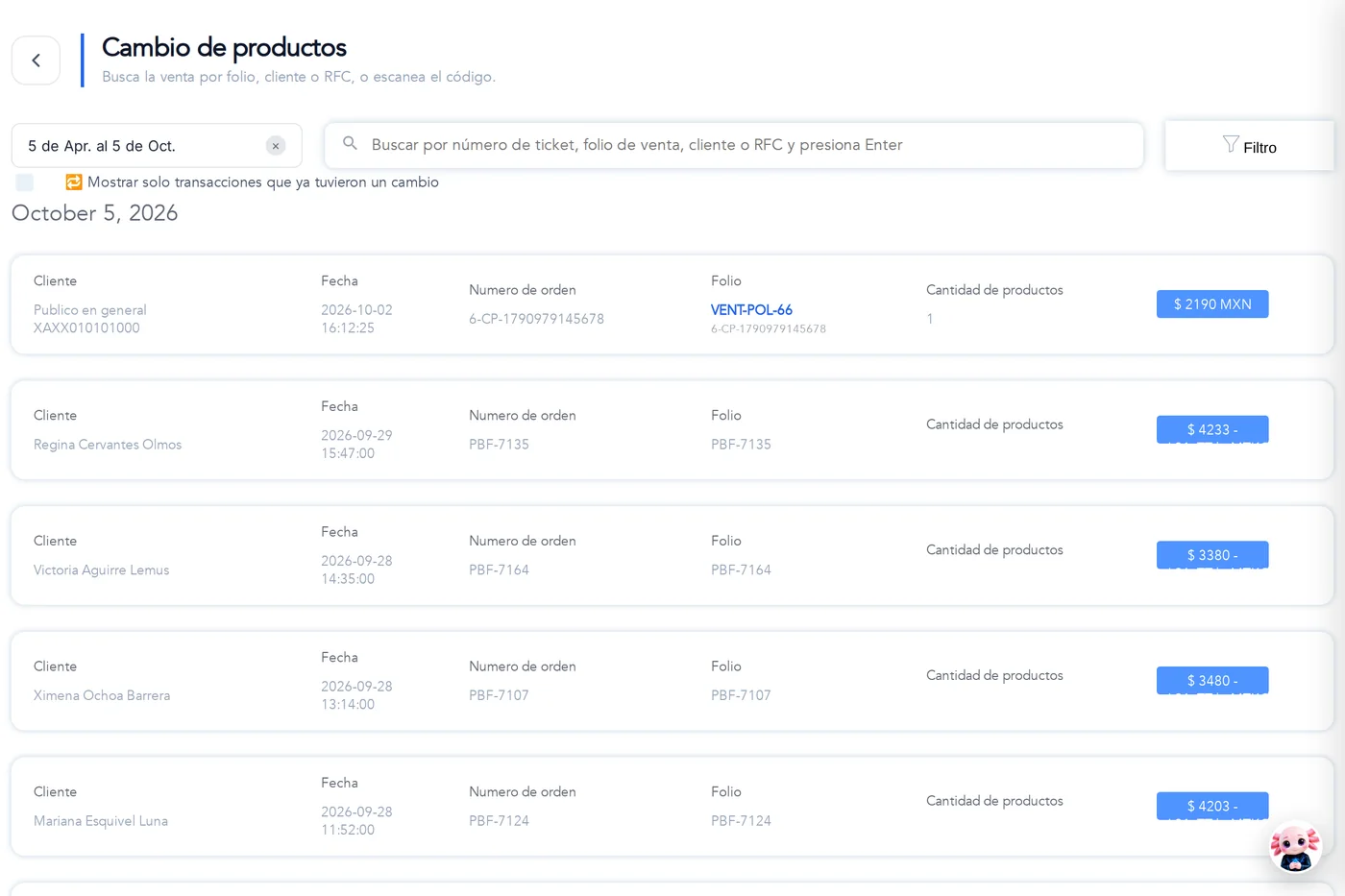Click the date 2026-09-28 13:14:00
Image resolution: width=1345 pixels, height=896 pixels.
point(356,695)
